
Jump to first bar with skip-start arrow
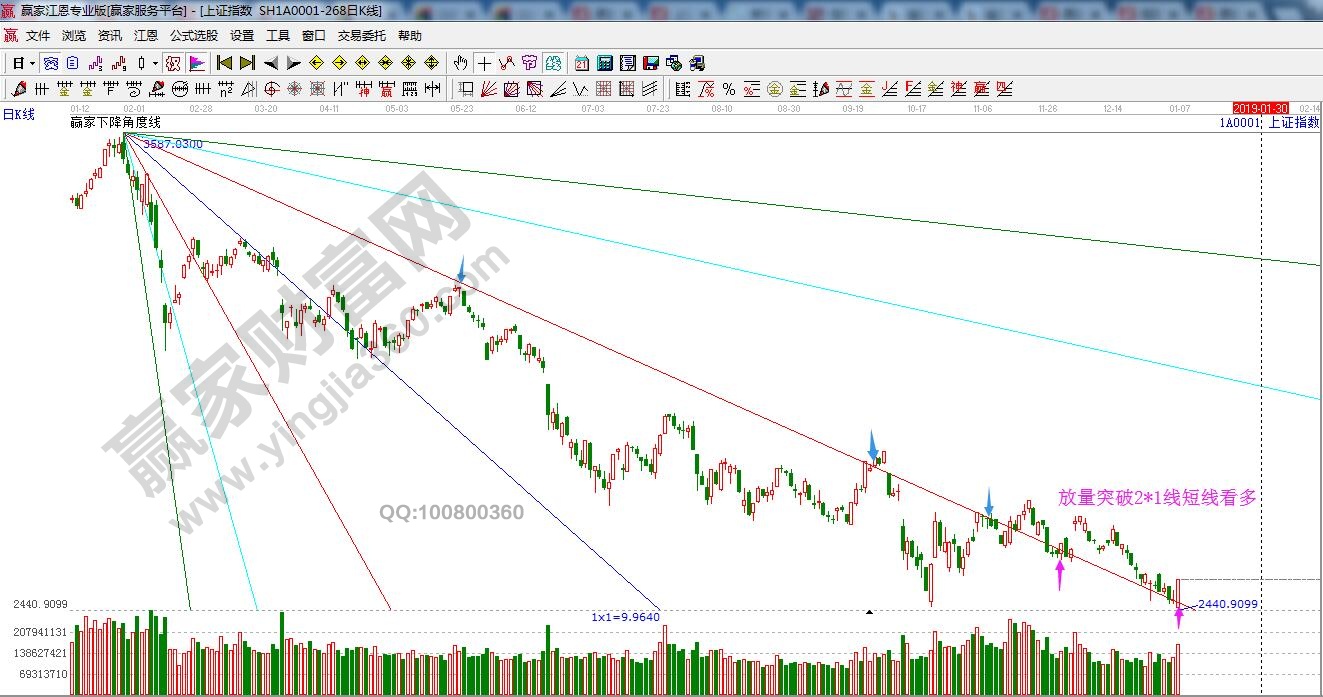[225, 63]
